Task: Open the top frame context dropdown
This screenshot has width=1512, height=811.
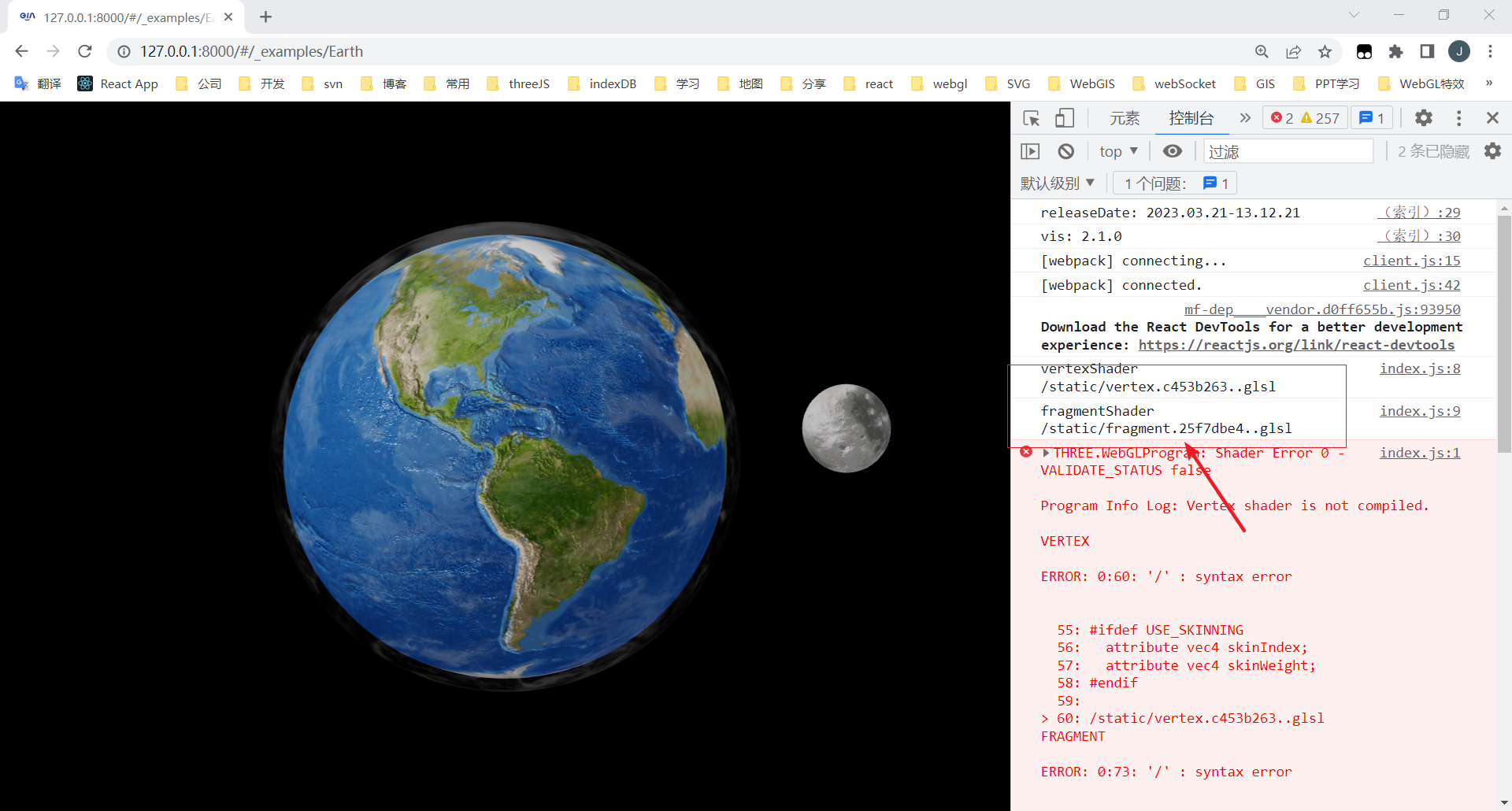Action: click(x=1117, y=151)
